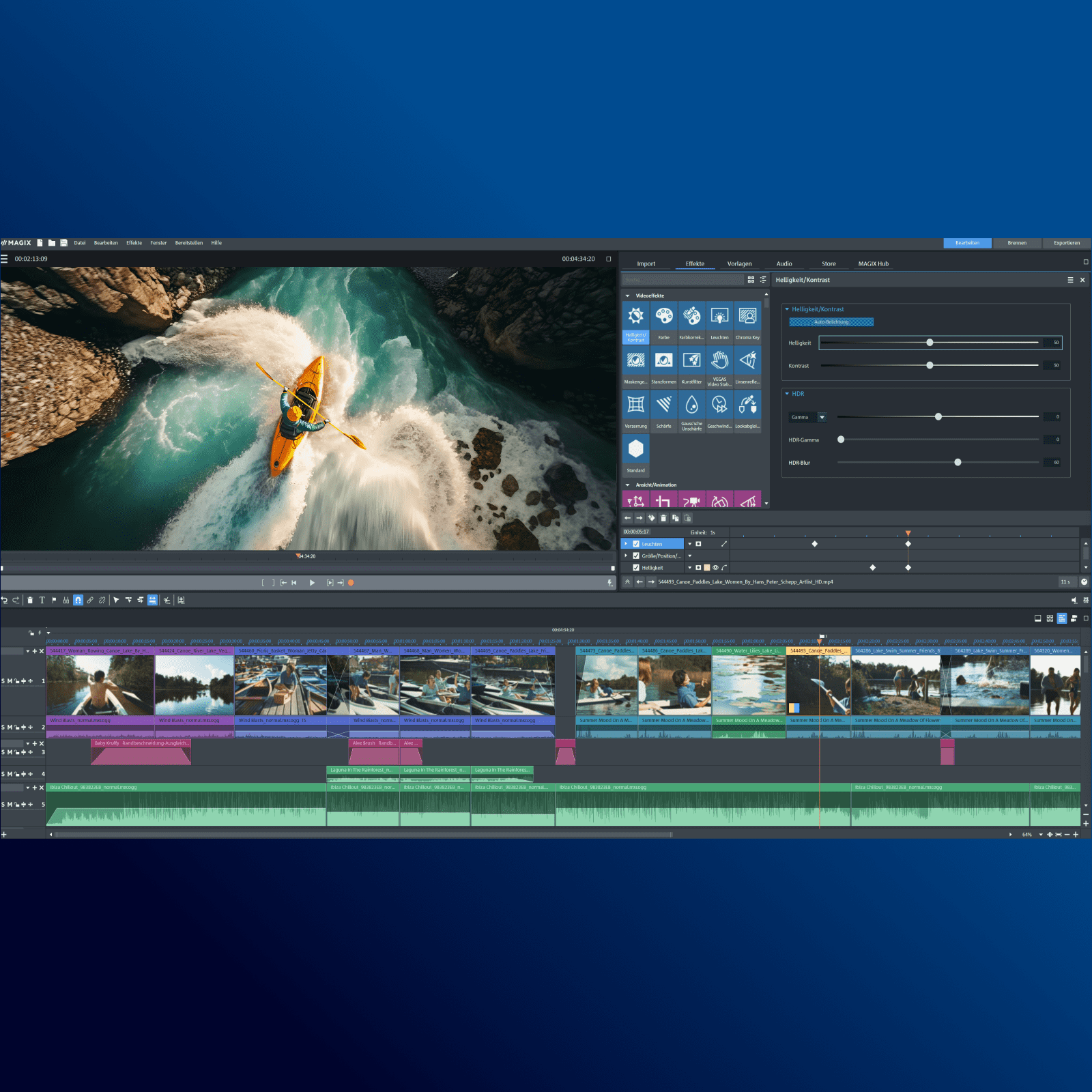Open the Kunstfilter effect tile
The width and height of the screenshot is (1092, 1092).
(x=691, y=367)
